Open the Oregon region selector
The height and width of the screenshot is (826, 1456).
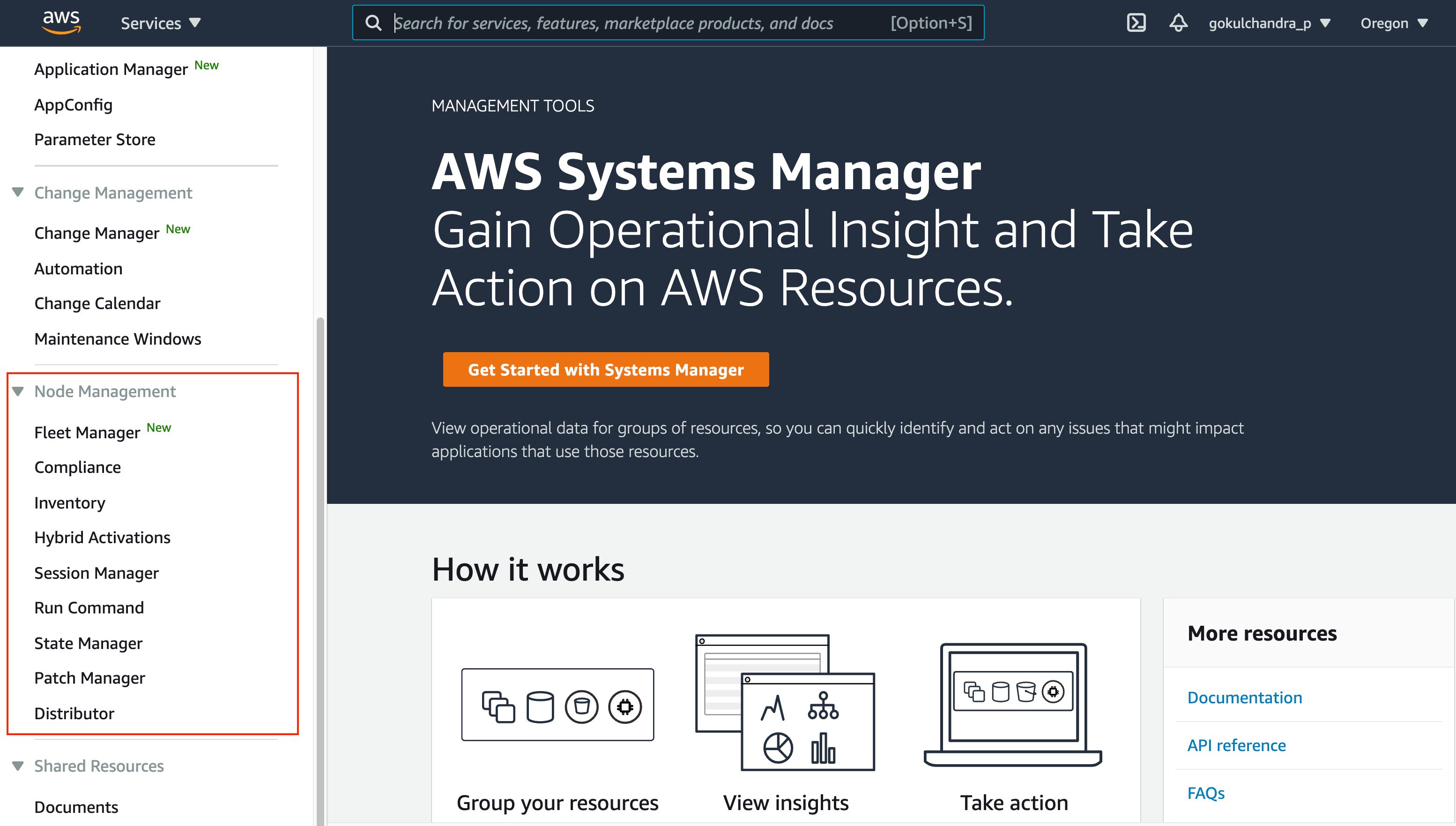(x=1393, y=22)
